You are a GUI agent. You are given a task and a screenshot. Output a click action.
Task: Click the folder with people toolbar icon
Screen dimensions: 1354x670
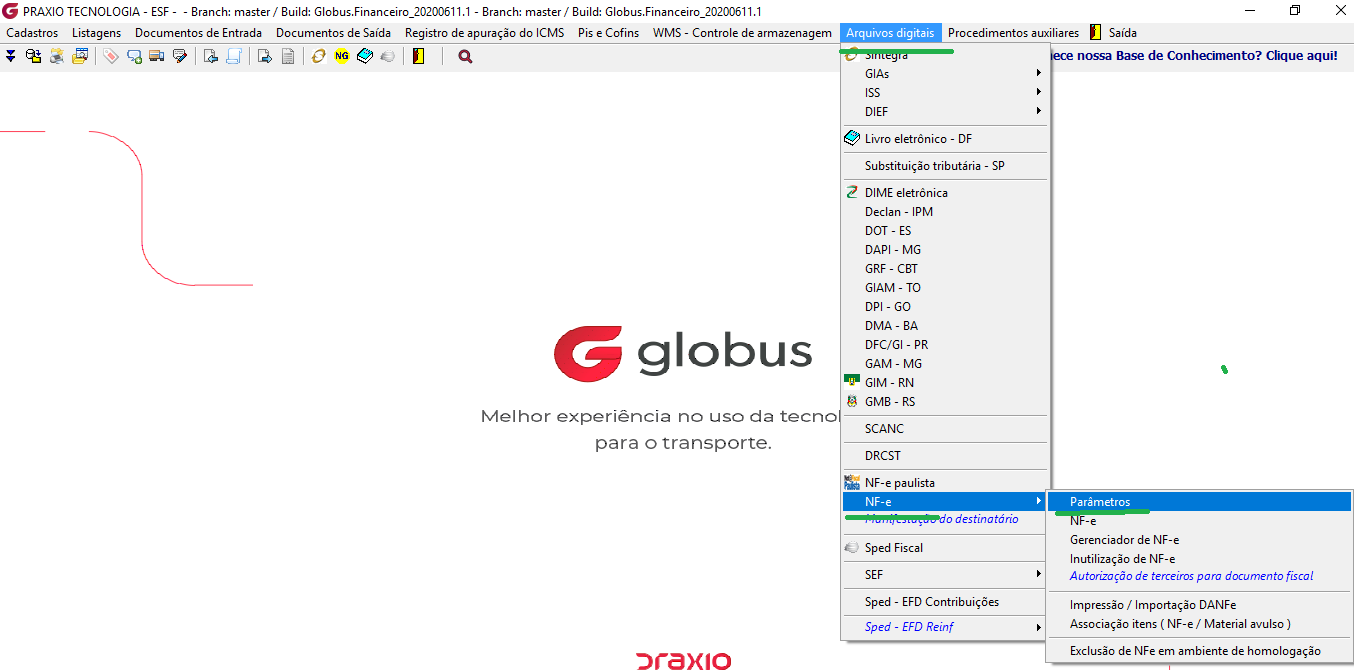pyautogui.click(x=57, y=56)
